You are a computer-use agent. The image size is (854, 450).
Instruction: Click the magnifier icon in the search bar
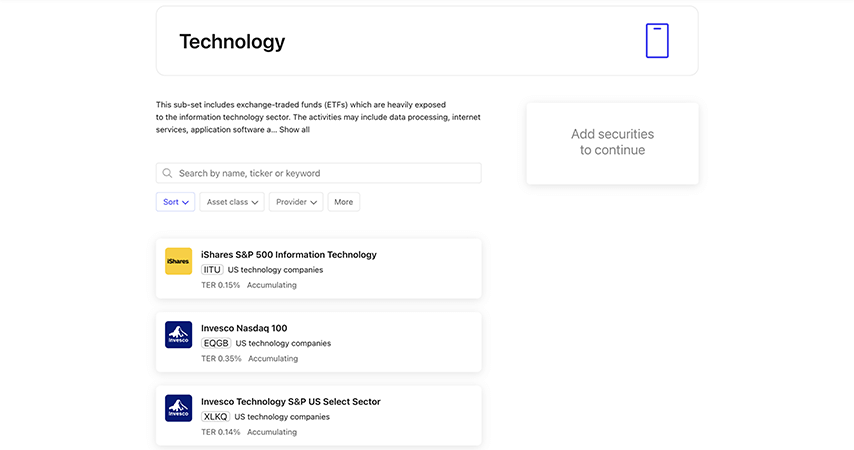tap(168, 173)
